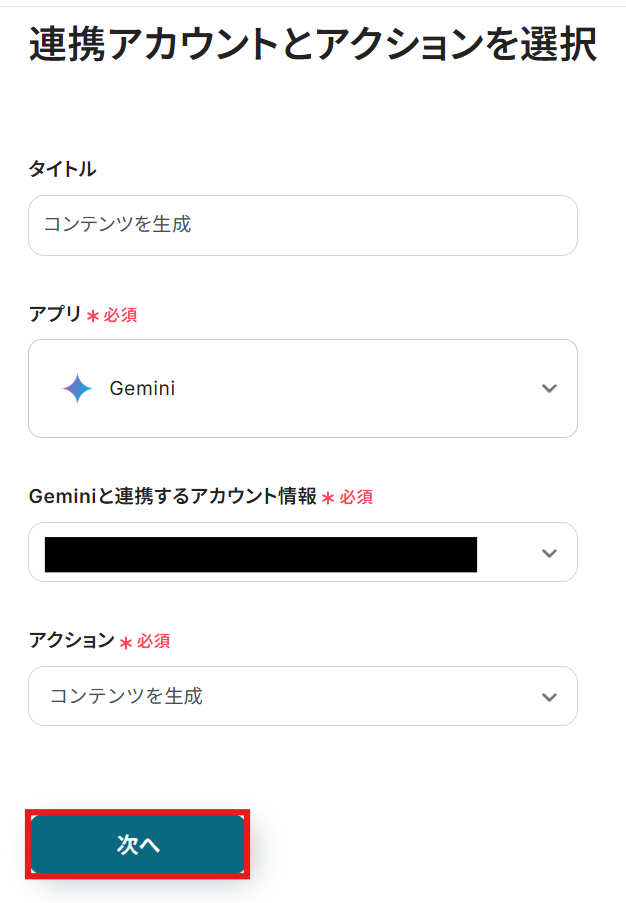Open the account info dropdown chevron
The width and height of the screenshot is (626, 903).
click(548, 553)
